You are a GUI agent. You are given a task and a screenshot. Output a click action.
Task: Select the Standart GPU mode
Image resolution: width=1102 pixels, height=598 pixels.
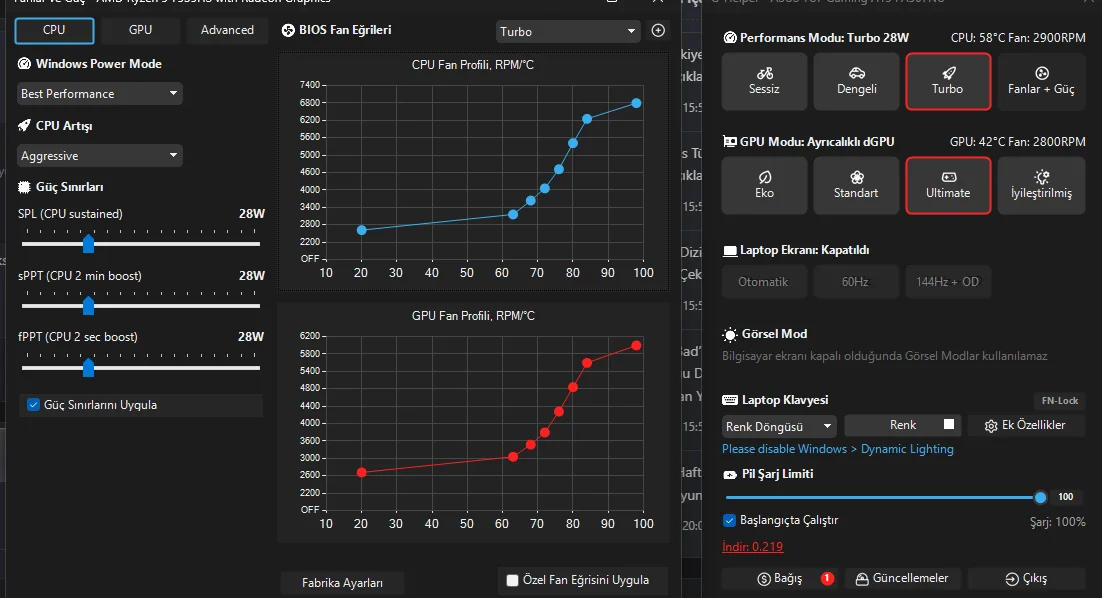(856, 186)
